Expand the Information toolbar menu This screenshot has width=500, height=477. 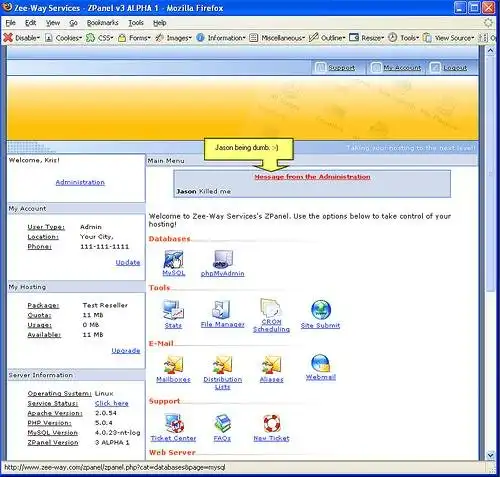[x=221, y=38]
